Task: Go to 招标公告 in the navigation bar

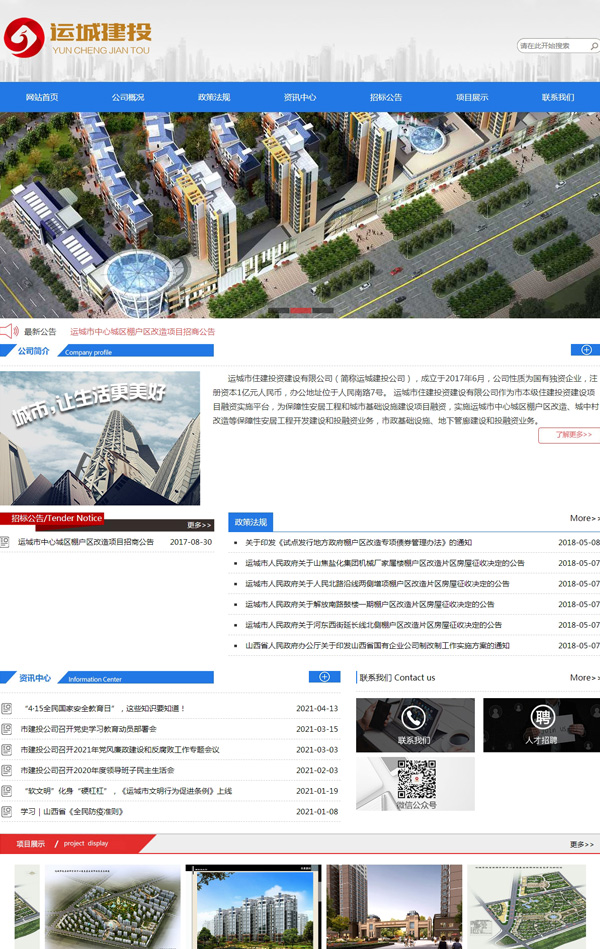Action: (386, 97)
